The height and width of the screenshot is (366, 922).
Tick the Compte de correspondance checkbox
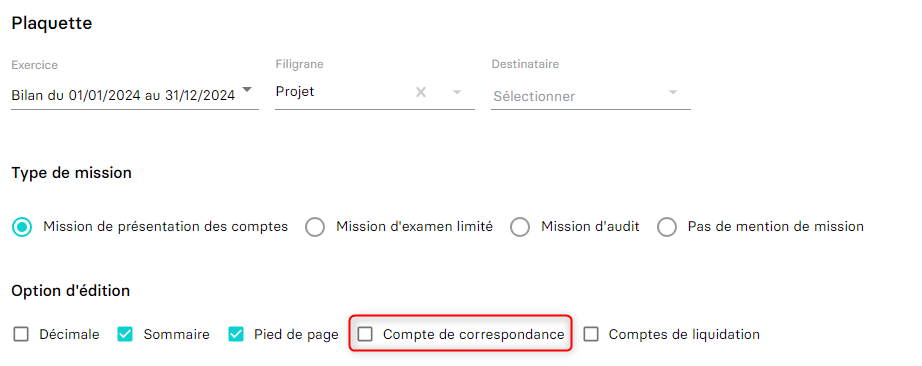coord(366,334)
